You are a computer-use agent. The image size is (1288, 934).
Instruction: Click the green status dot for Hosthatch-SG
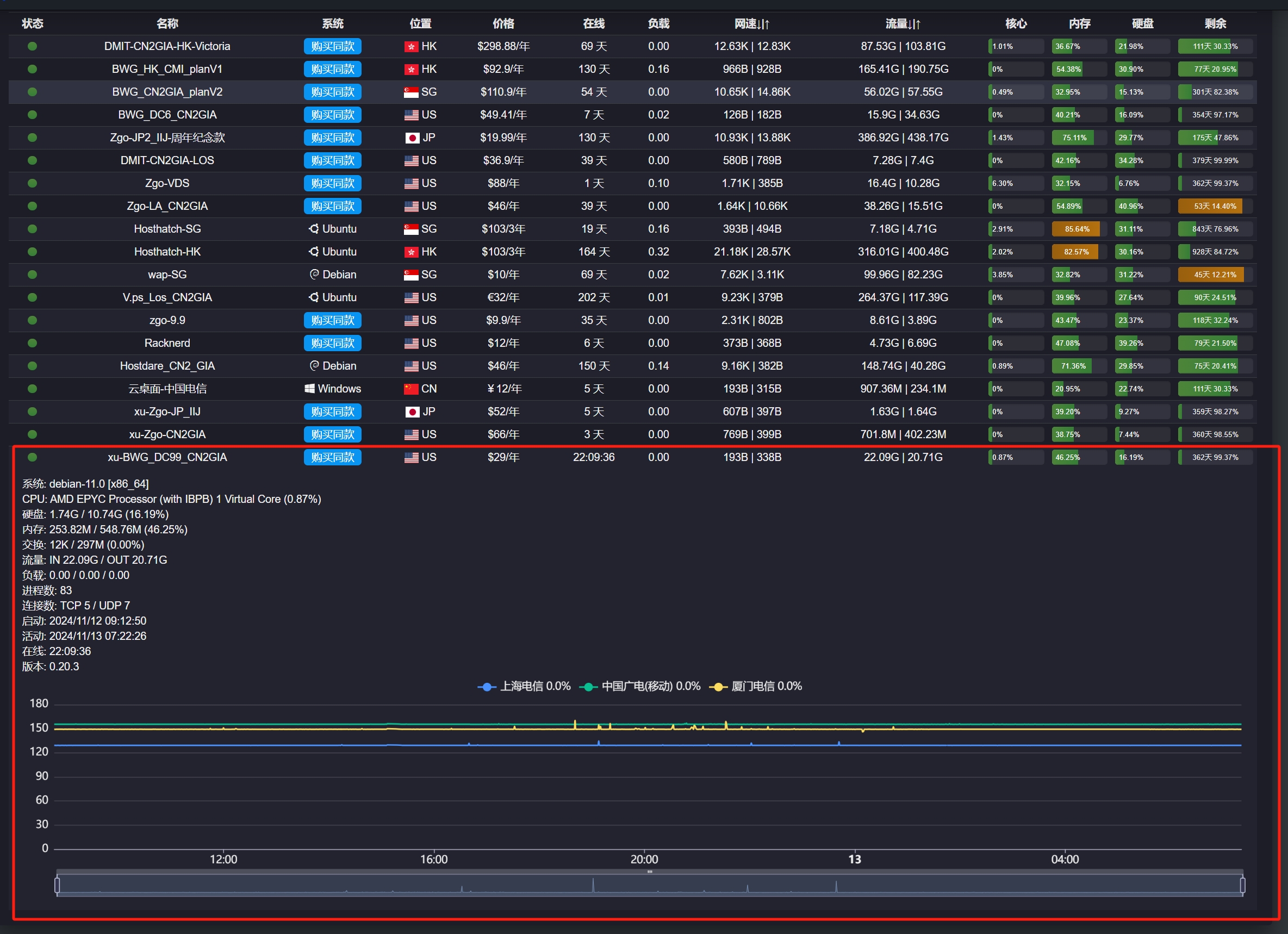point(33,229)
